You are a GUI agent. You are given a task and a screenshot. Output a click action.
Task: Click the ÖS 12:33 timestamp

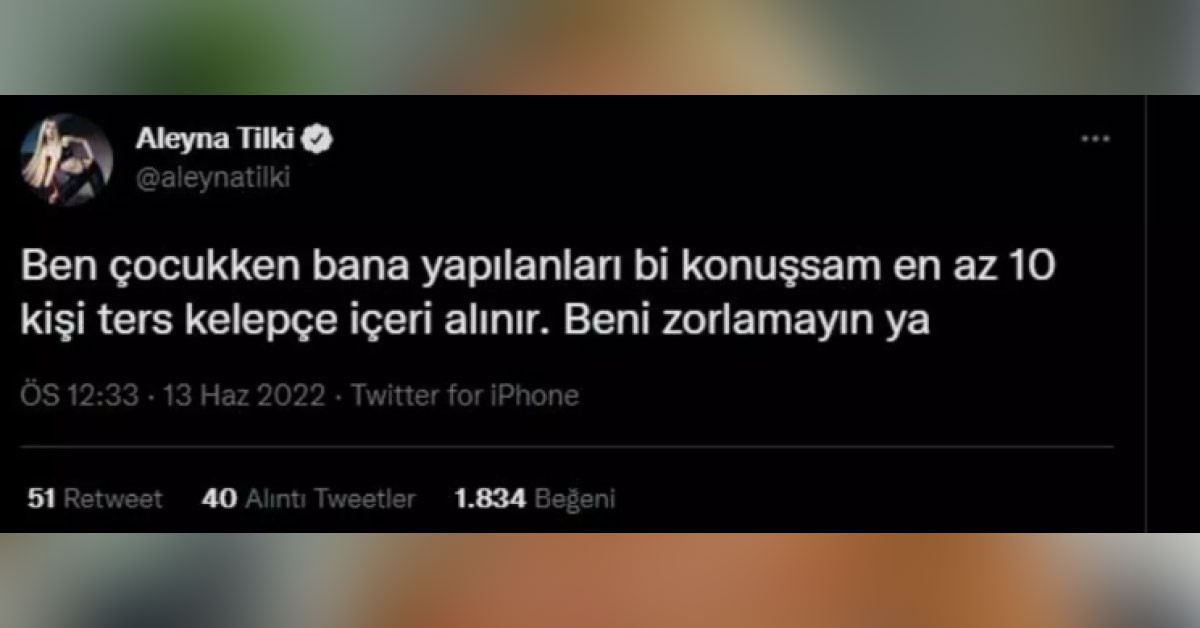79,395
